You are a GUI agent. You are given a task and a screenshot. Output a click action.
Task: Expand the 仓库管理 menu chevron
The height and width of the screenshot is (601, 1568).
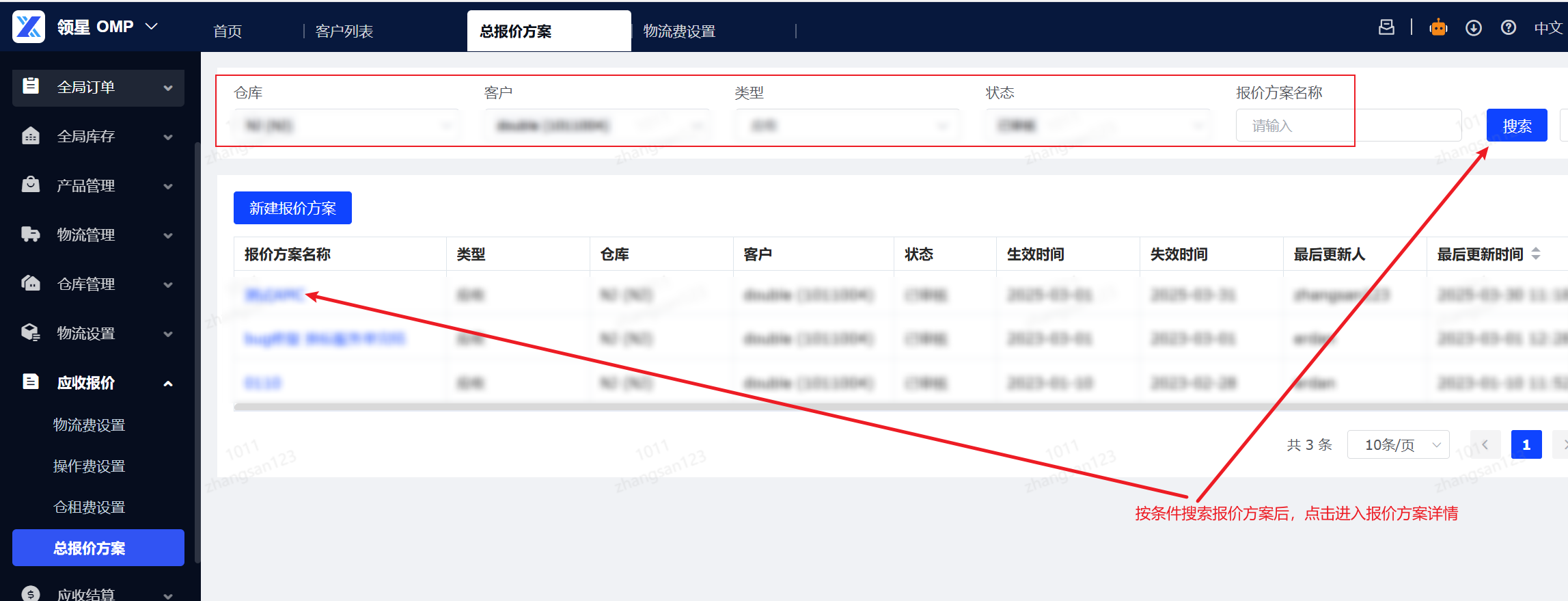(x=168, y=285)
